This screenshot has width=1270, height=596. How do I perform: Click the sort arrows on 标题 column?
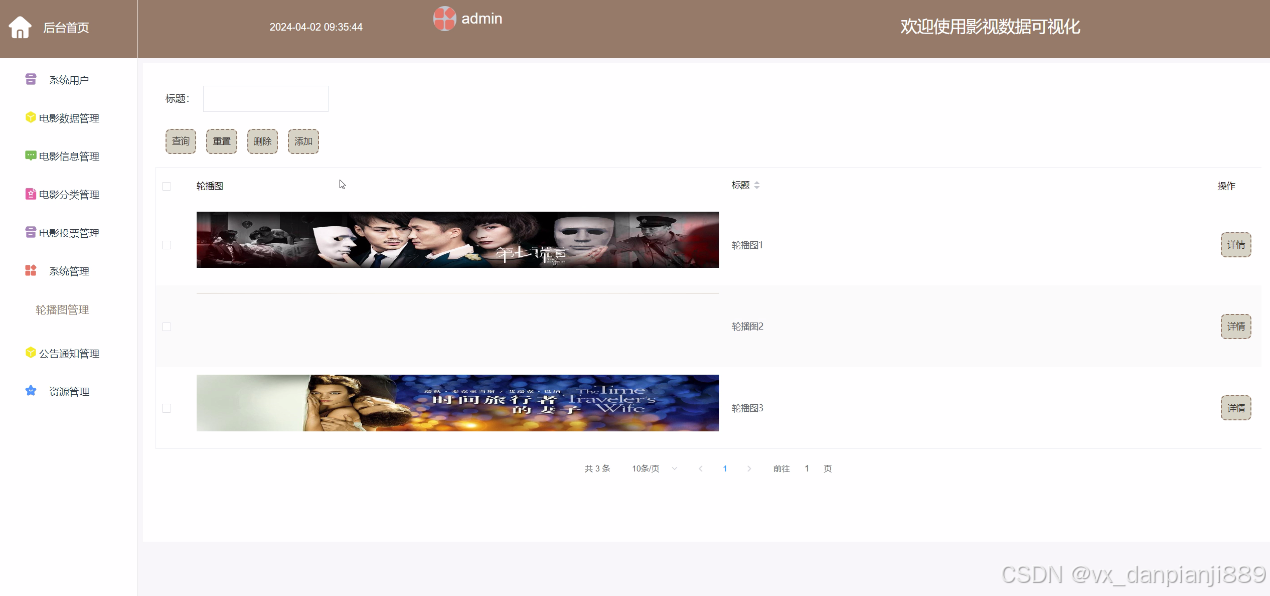[x=757, y=185]
